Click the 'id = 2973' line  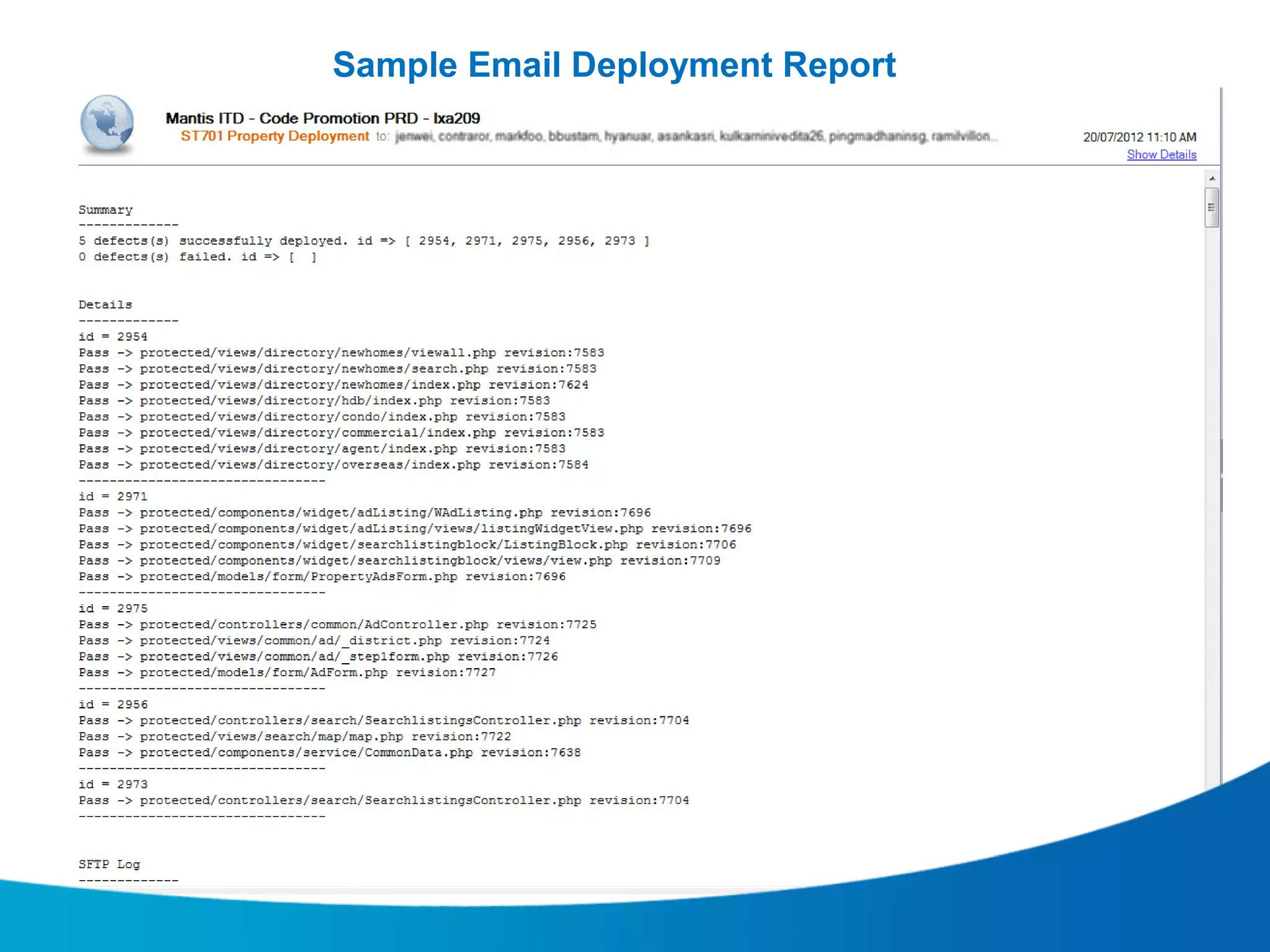[x=113, y=785]
